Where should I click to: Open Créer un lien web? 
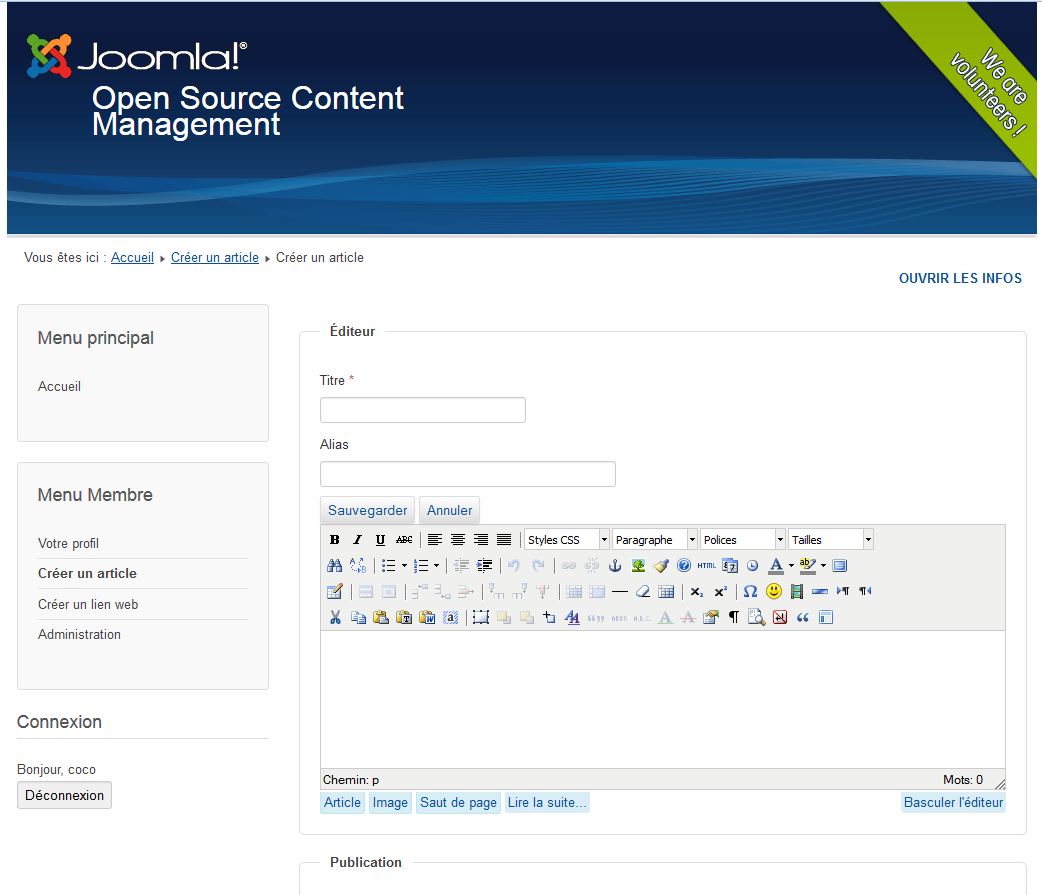point(88,605)
